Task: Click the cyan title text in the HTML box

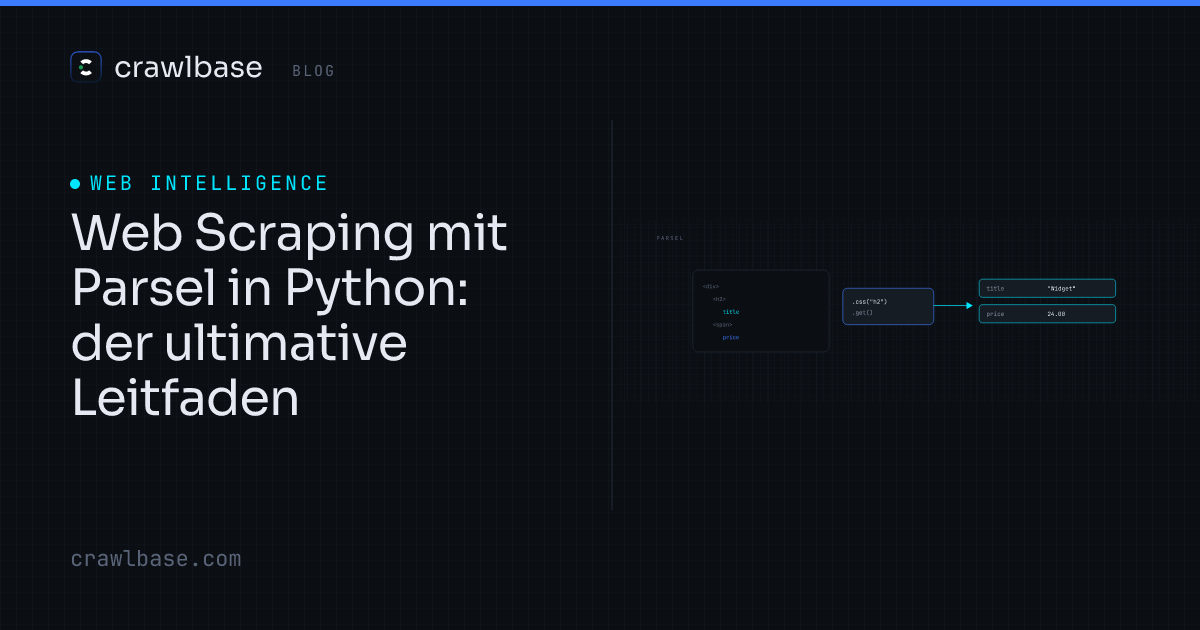Action: (x=731, y=312)
